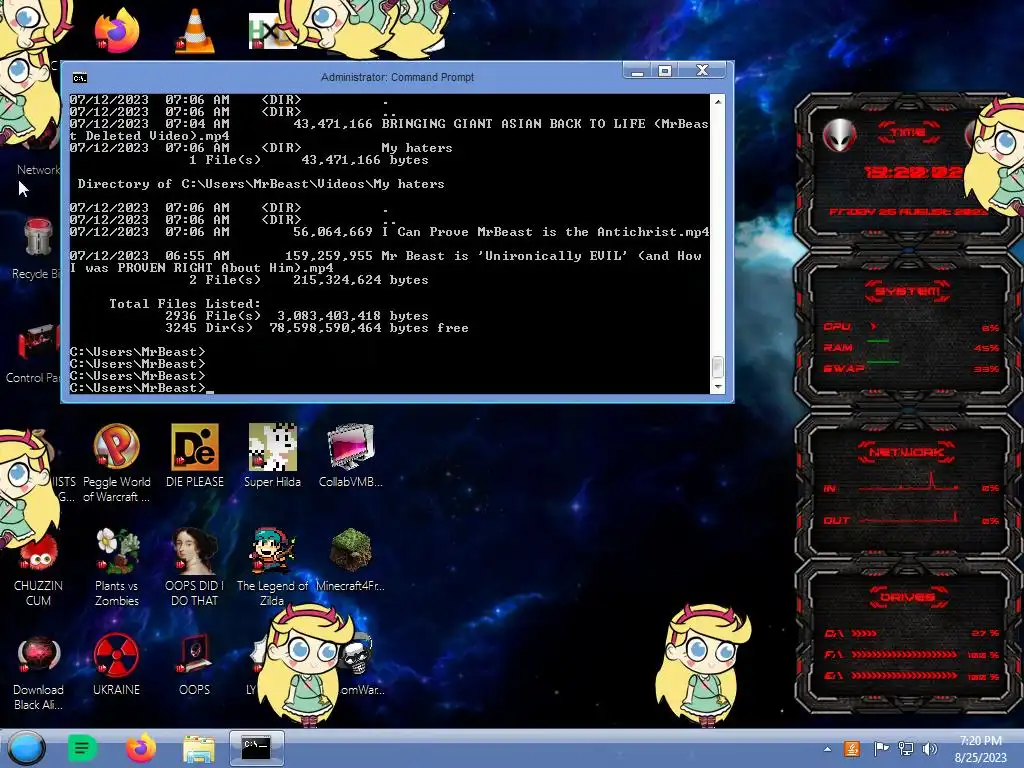
Task: Click the RAM label in System widget
Action: pos(838,347)
